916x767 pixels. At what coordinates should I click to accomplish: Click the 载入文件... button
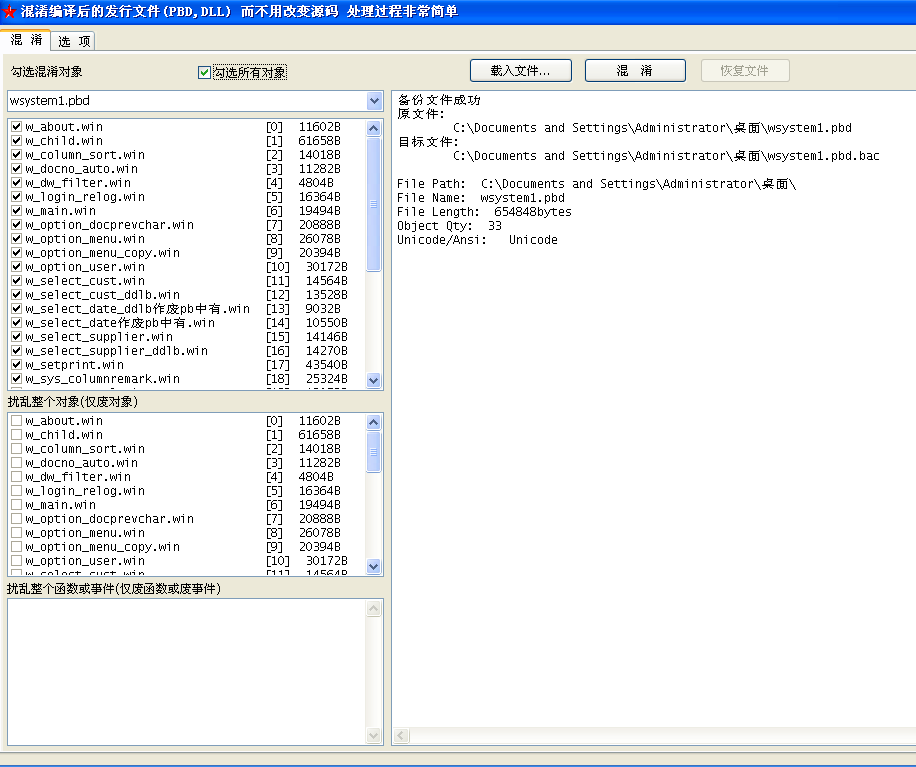pos(521,71)
